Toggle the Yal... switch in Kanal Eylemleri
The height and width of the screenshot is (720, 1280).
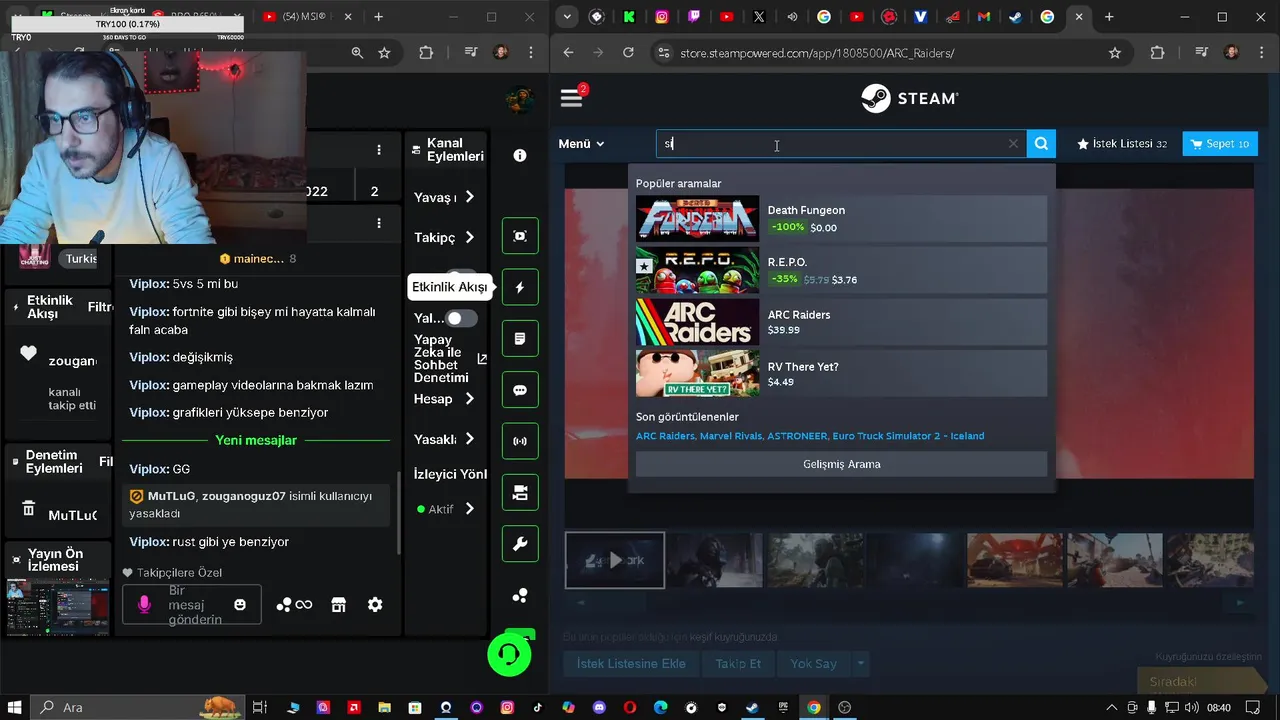(x=460, y=318)
